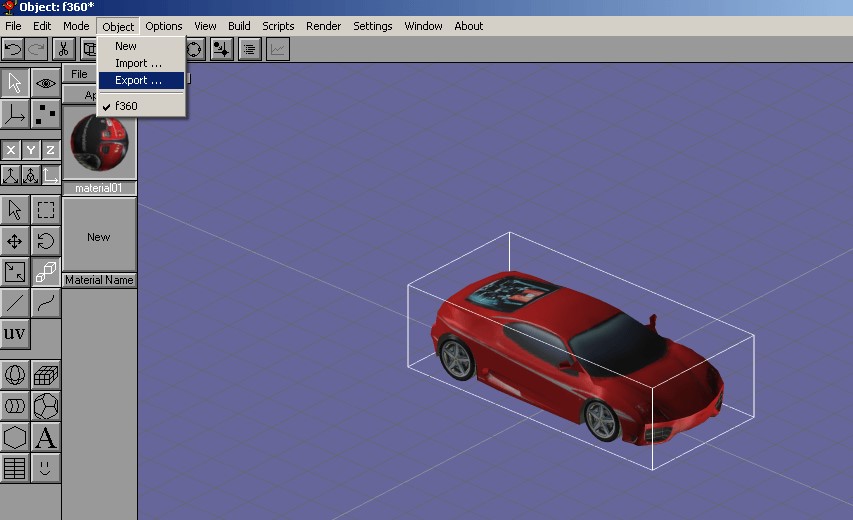Select the Text tool letter A icon
853x520 pixels.
point(46,437)
